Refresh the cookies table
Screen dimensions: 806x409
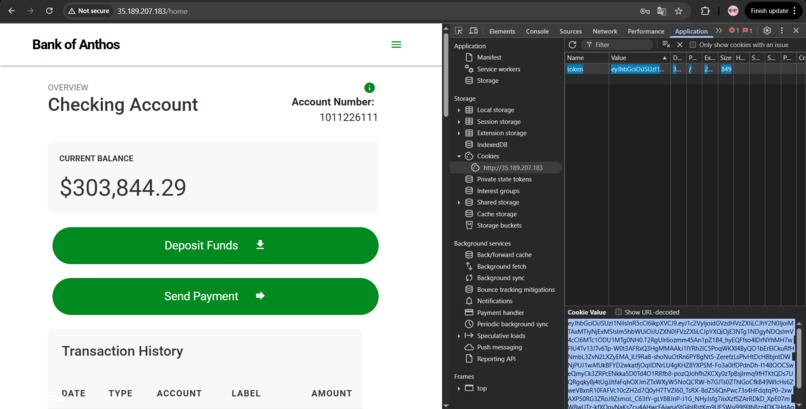click(572, 45)
